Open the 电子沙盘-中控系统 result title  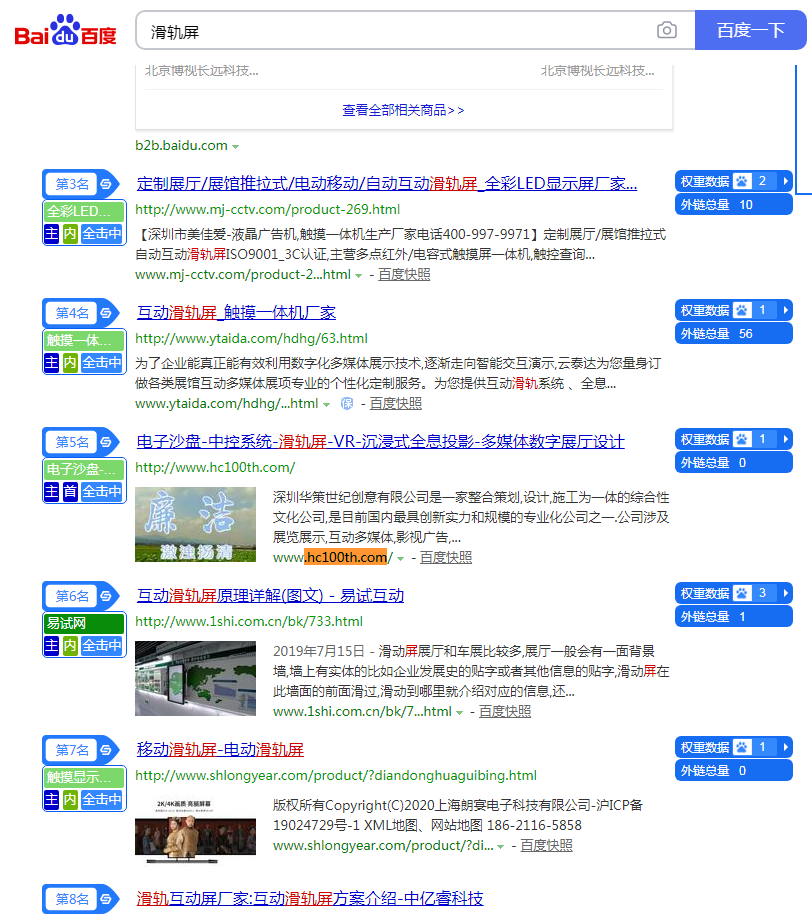click(381, 442)
